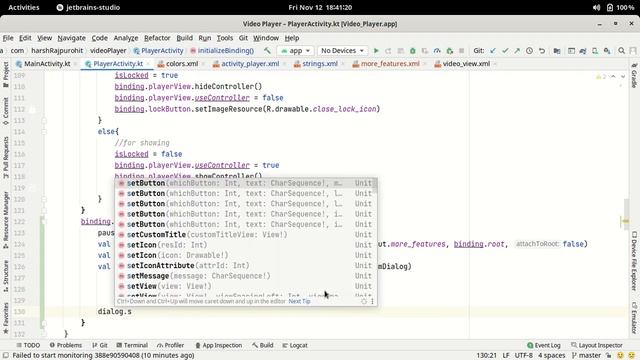Open the Refactor menu
The width and height of the screenshot is (640, 360).
[157, 38]
